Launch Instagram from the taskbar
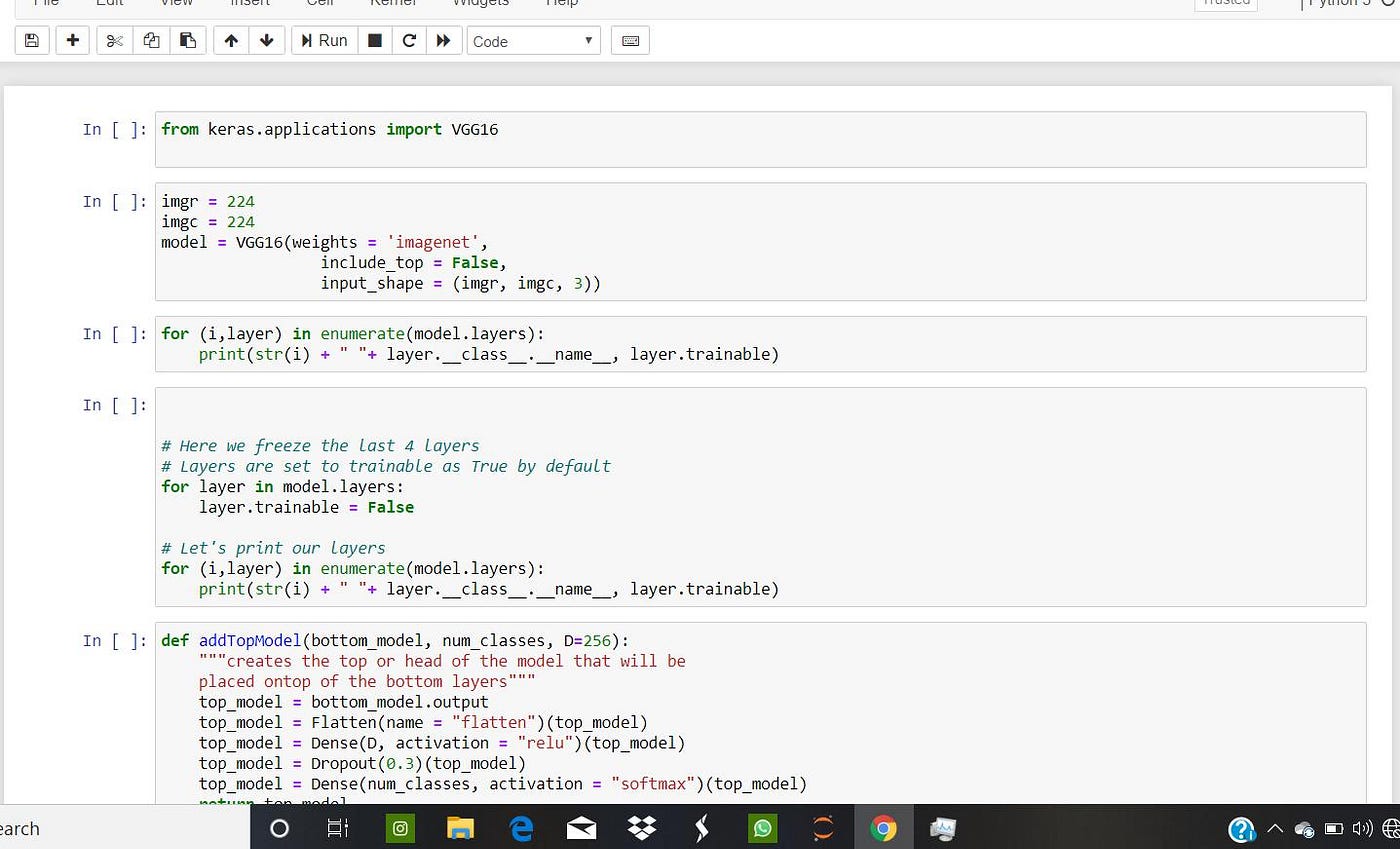Viewport: 1400px width, 849px height. click(400, 828)
